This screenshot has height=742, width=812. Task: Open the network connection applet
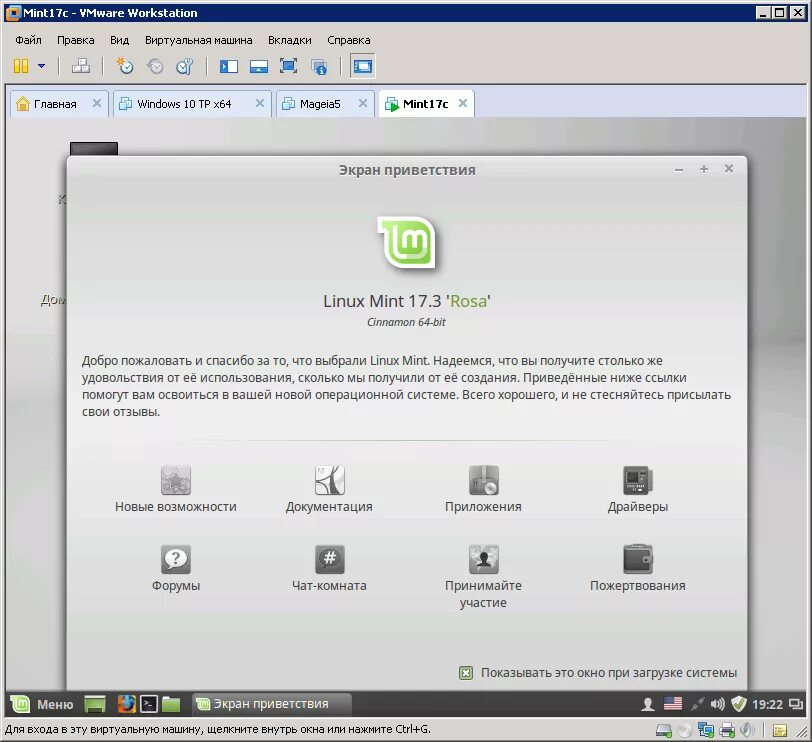[x=698, y=704]
